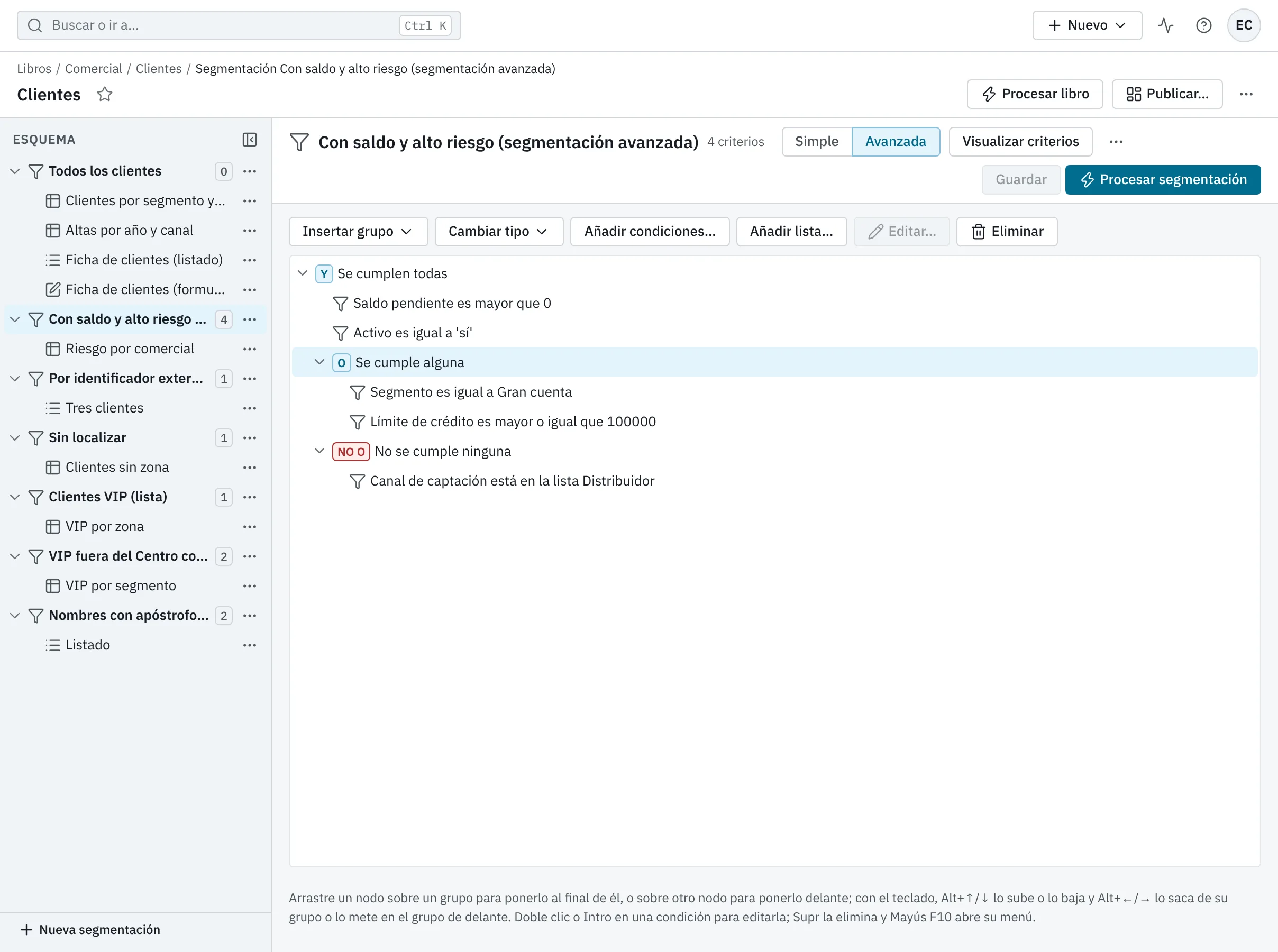Screen dimensions: 1278x952
Task: Focus the Buscar o ir a search field
Action: coord(239,25)
